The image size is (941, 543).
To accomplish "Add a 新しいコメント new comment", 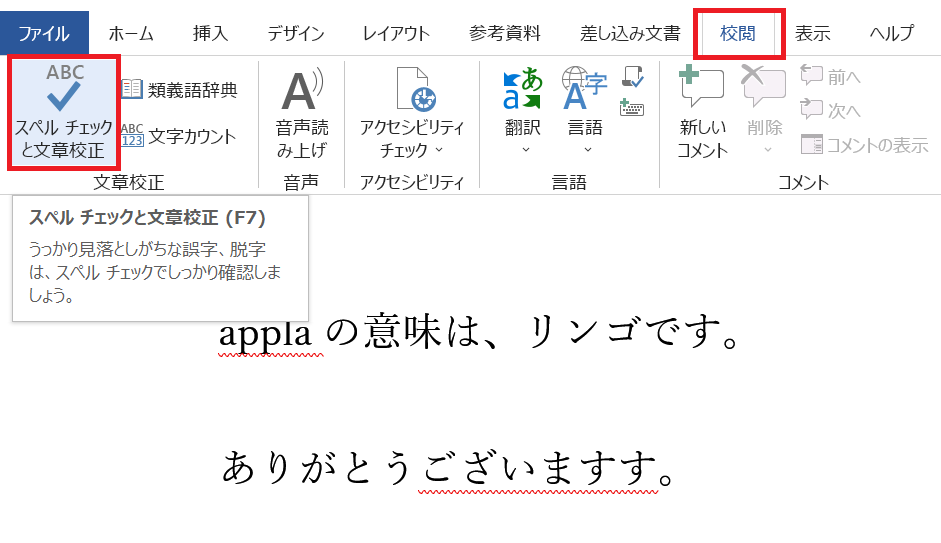I will tap(702, 113).
